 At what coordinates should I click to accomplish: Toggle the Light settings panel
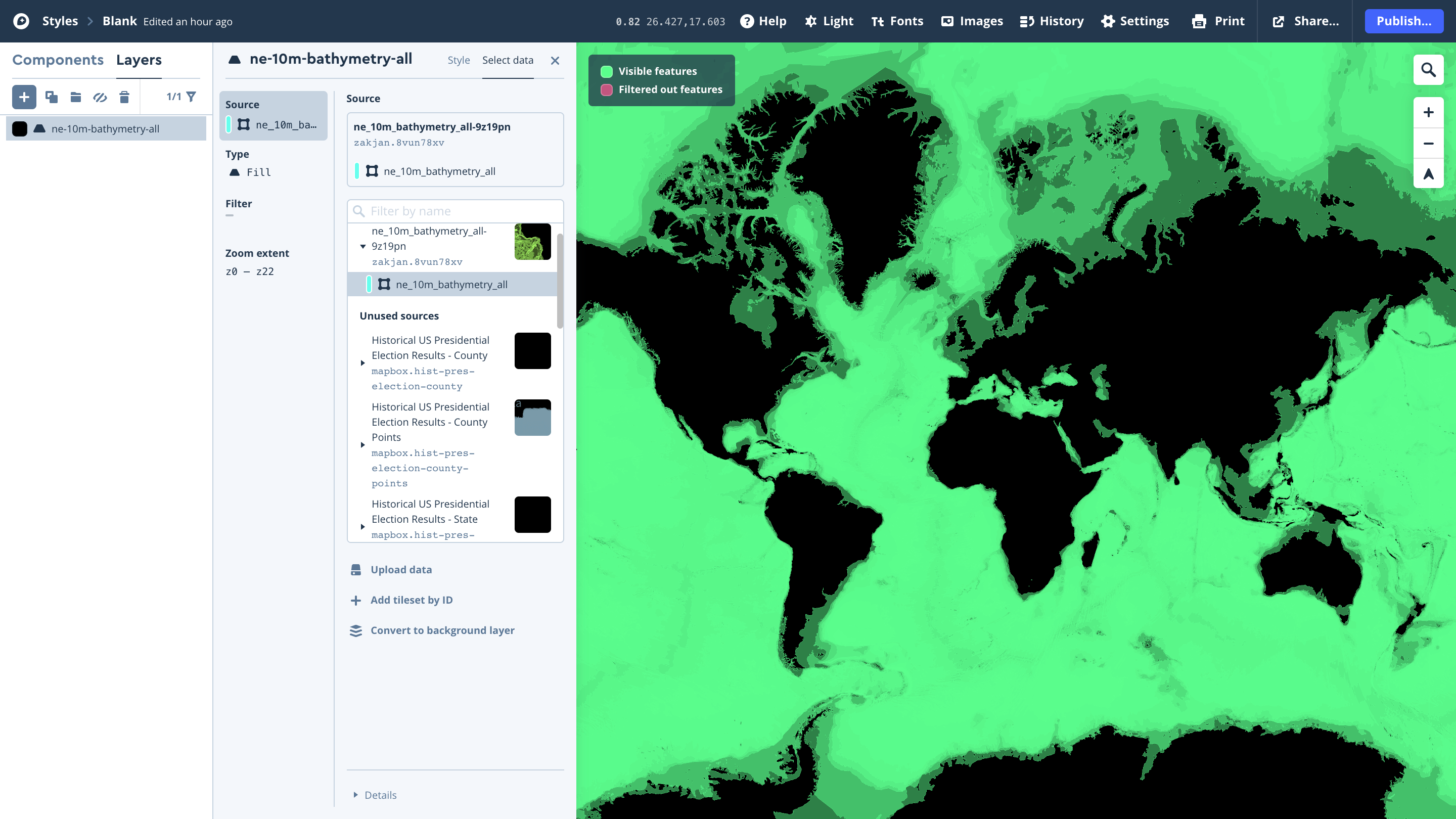pos(829,21)
